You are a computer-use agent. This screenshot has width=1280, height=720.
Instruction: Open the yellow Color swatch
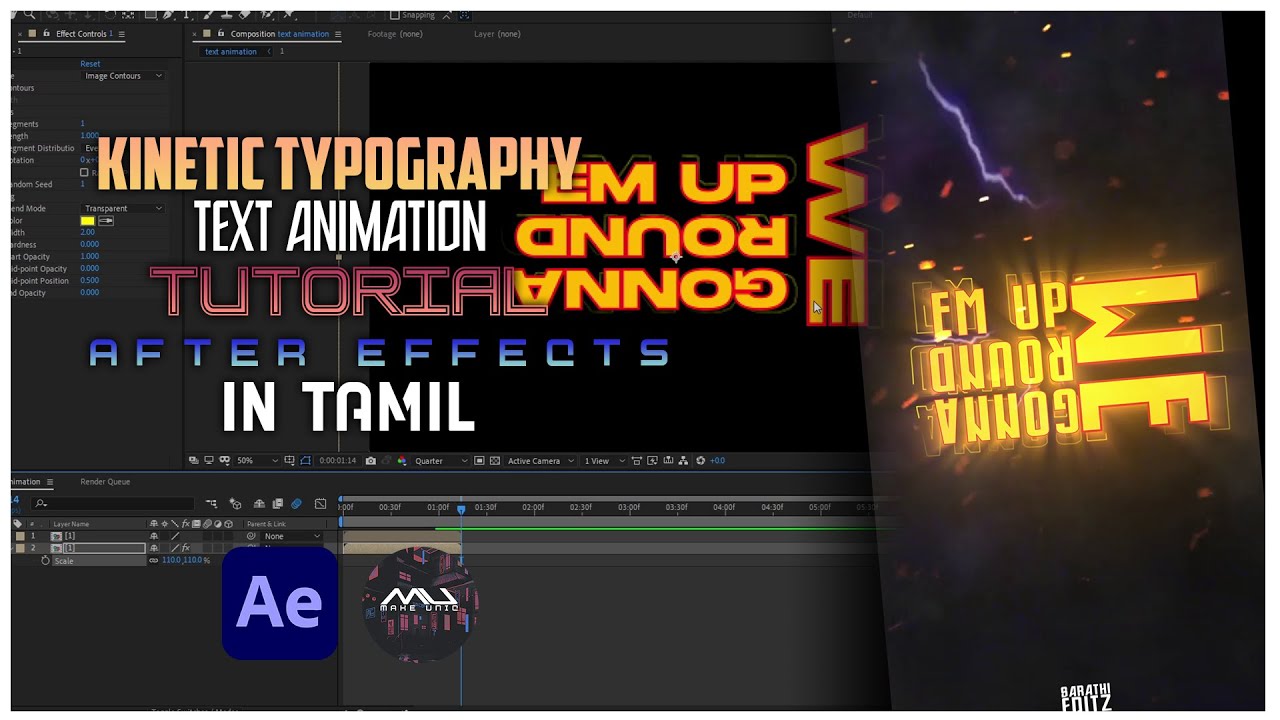point(87,220)
